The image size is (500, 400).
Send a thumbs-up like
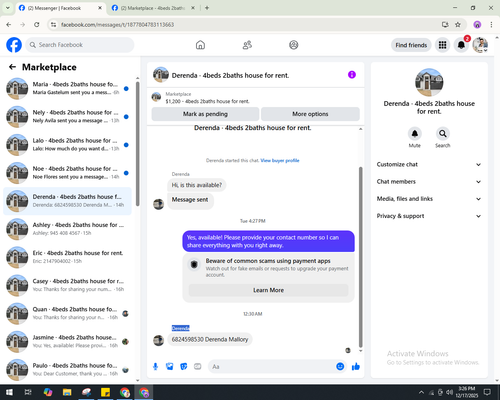(356, 367)
